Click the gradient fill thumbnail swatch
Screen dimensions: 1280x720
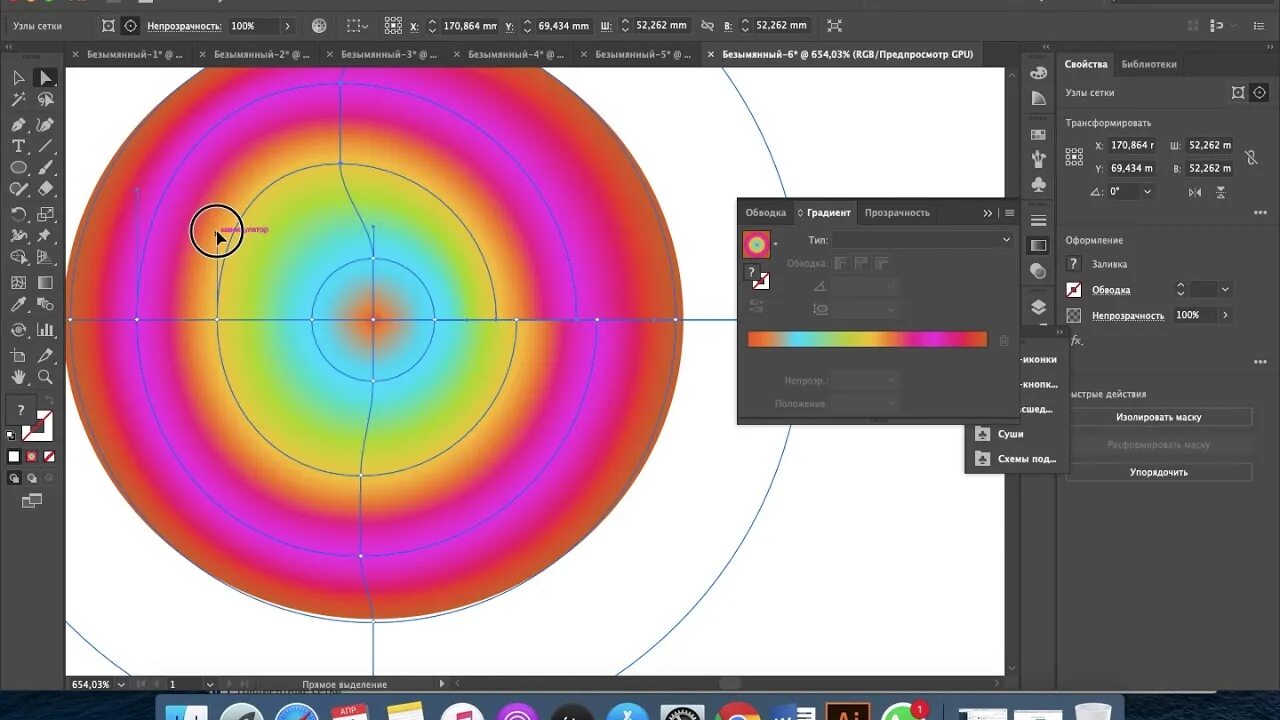(x=756, y=244)
